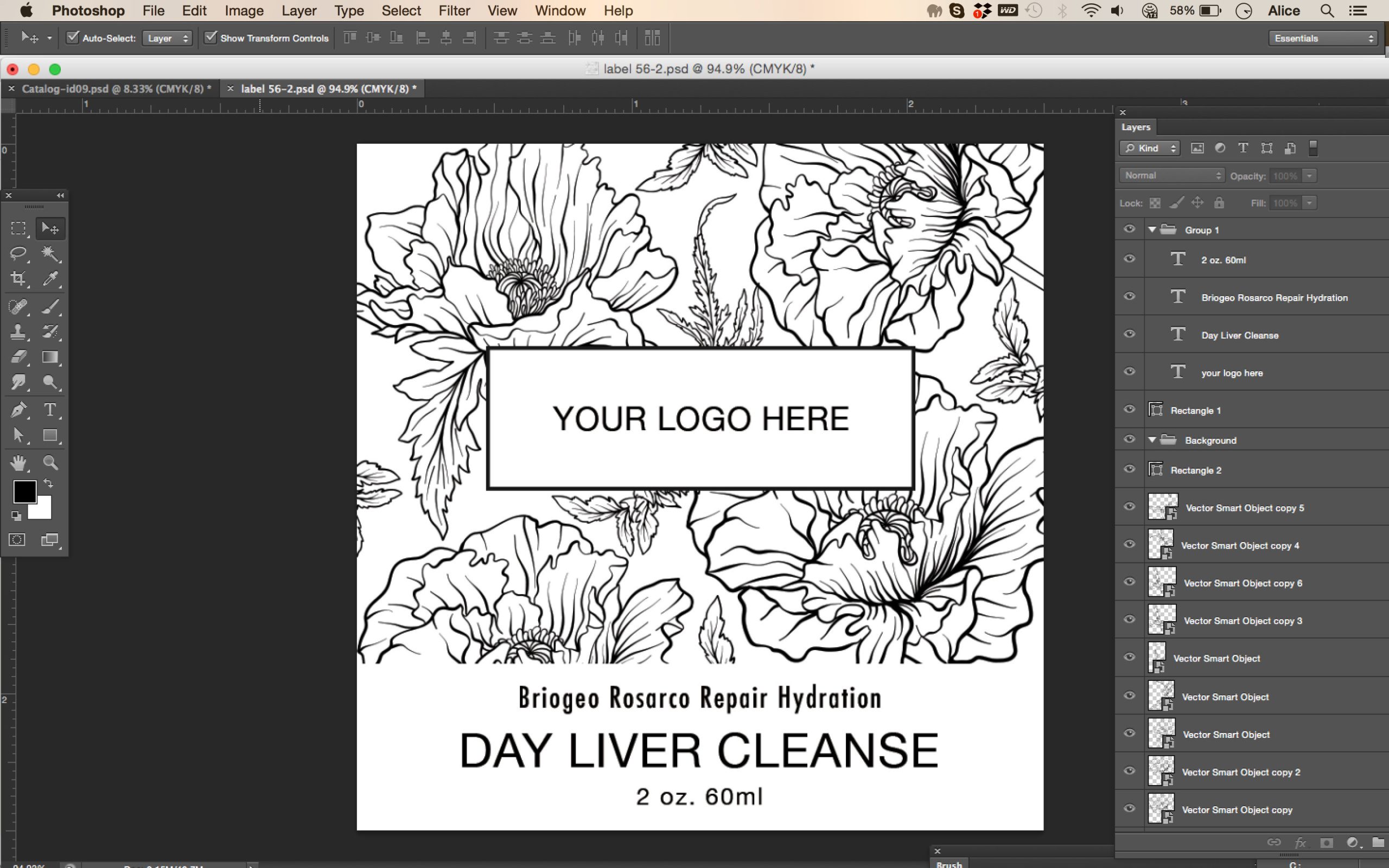Select the Rectangle shape tool
This screenshot has width=1389, height=868.
(x=50, y=435)
